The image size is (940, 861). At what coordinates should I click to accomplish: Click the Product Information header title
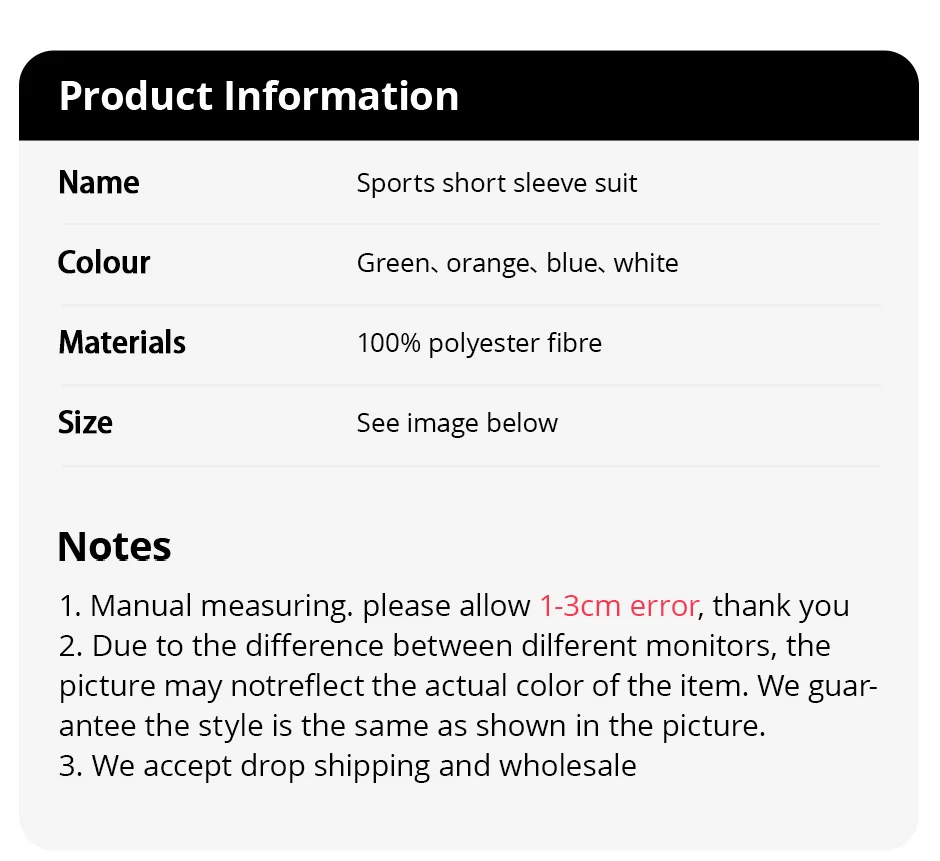coord(259,96)
